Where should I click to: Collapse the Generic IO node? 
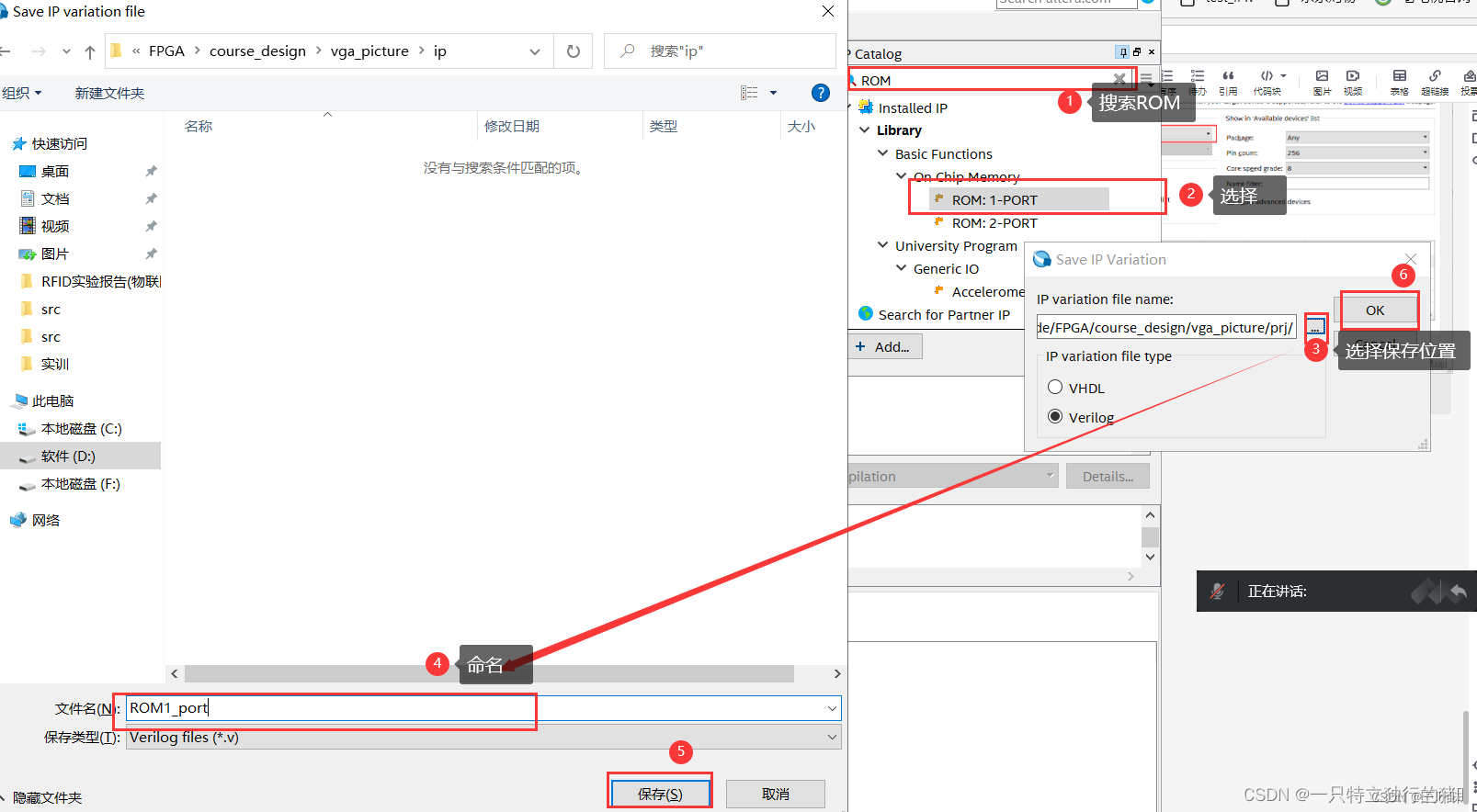[901, 267]
